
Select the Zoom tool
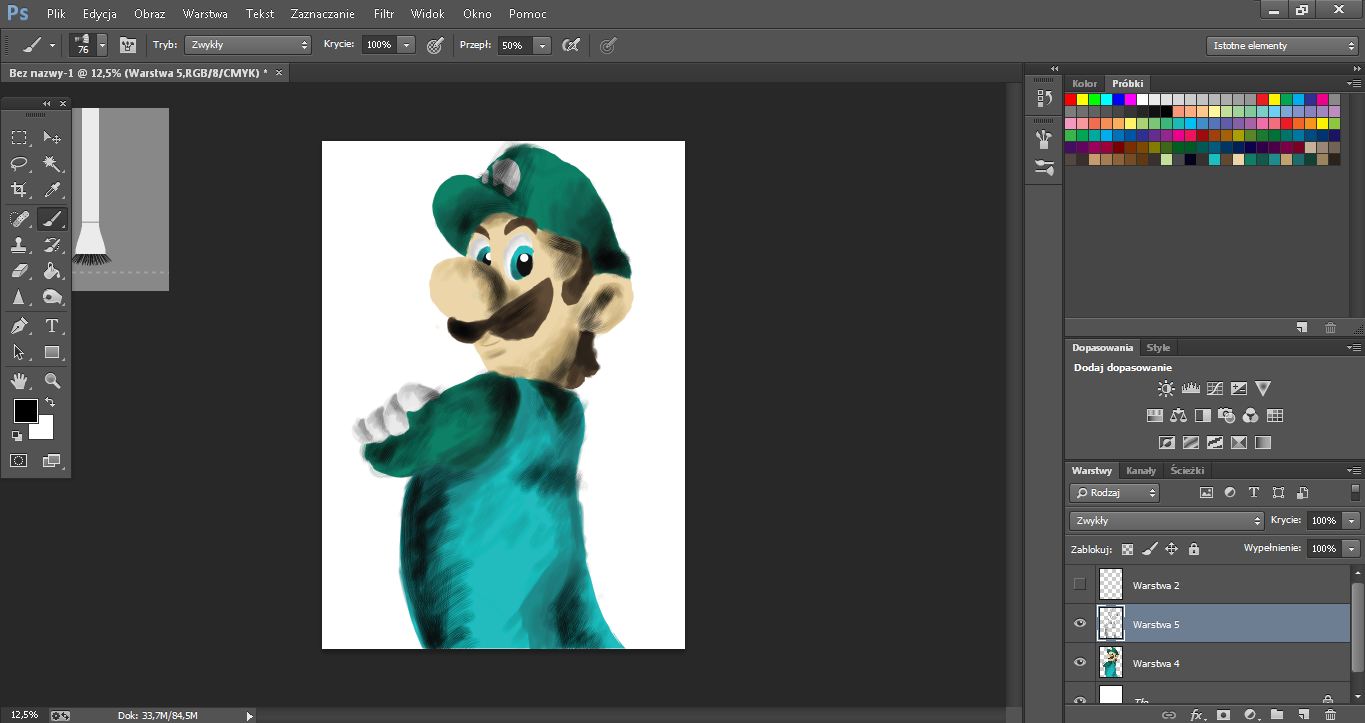(53, 381)
